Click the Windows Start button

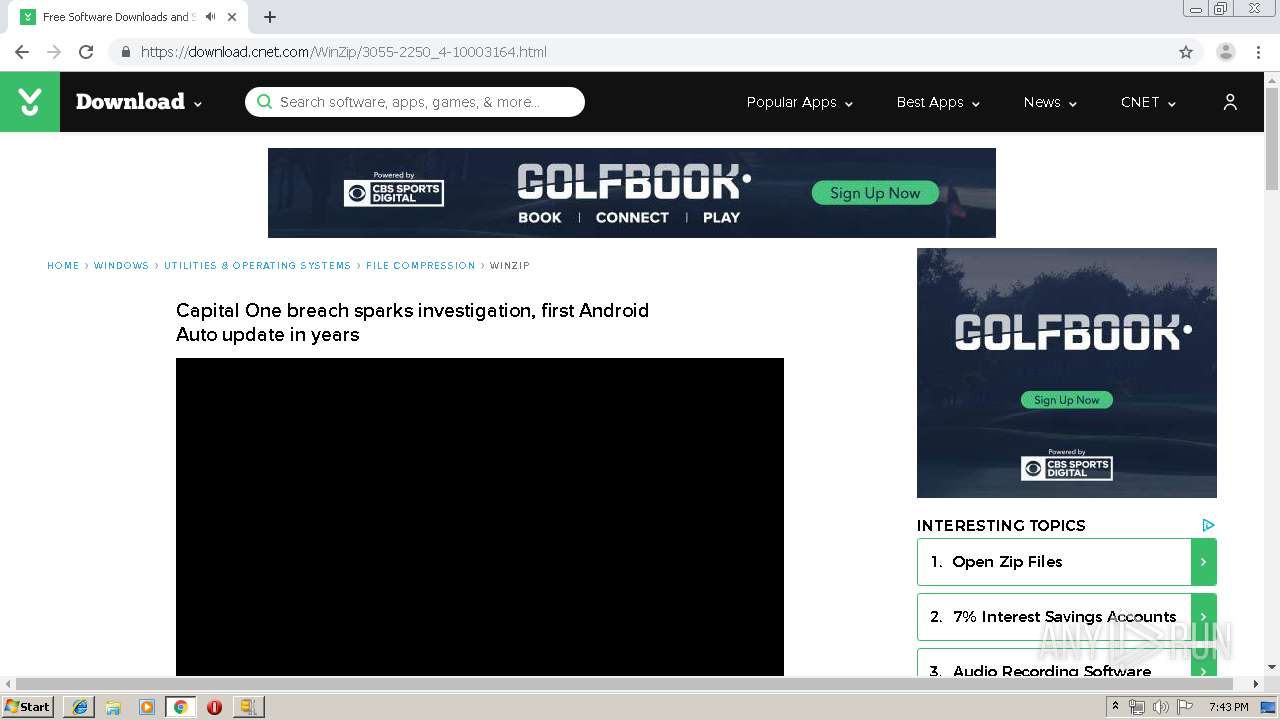(x=27, y=707)
